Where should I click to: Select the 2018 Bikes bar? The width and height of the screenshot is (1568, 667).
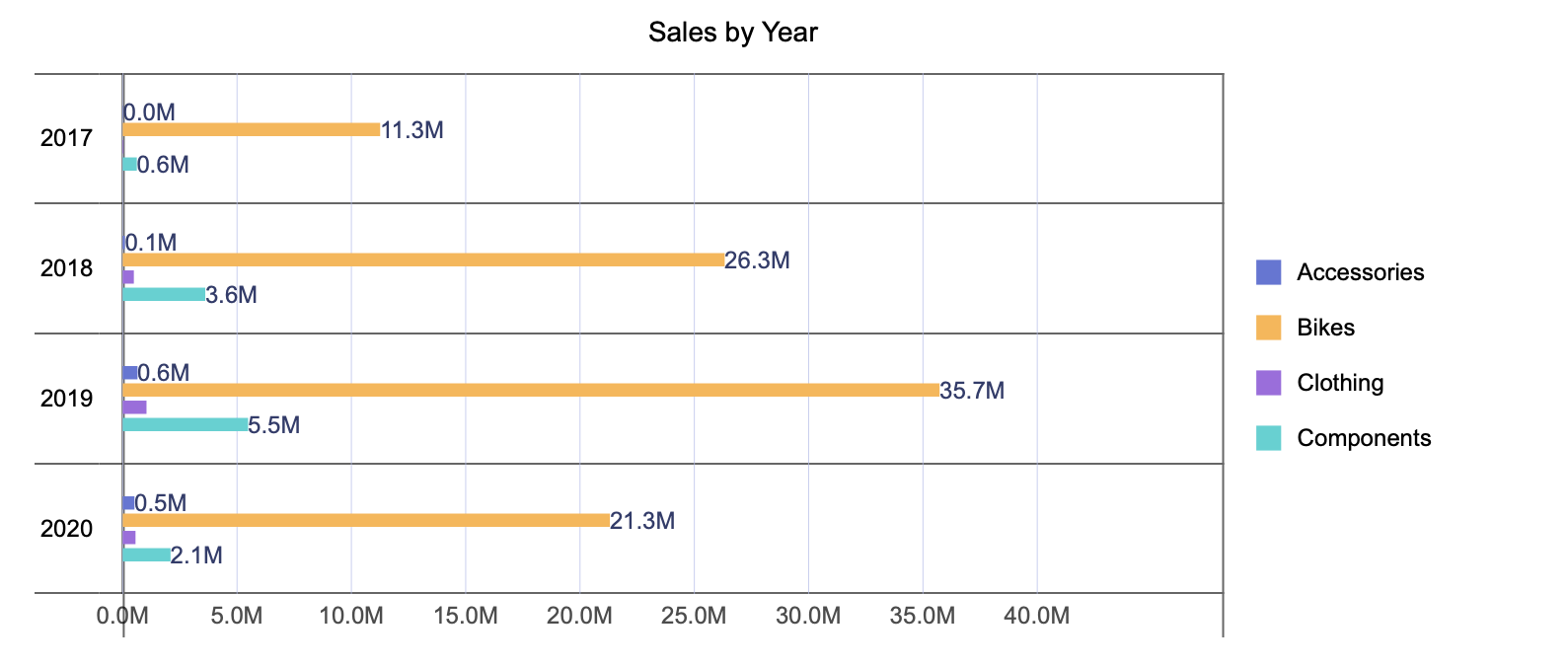423,259
